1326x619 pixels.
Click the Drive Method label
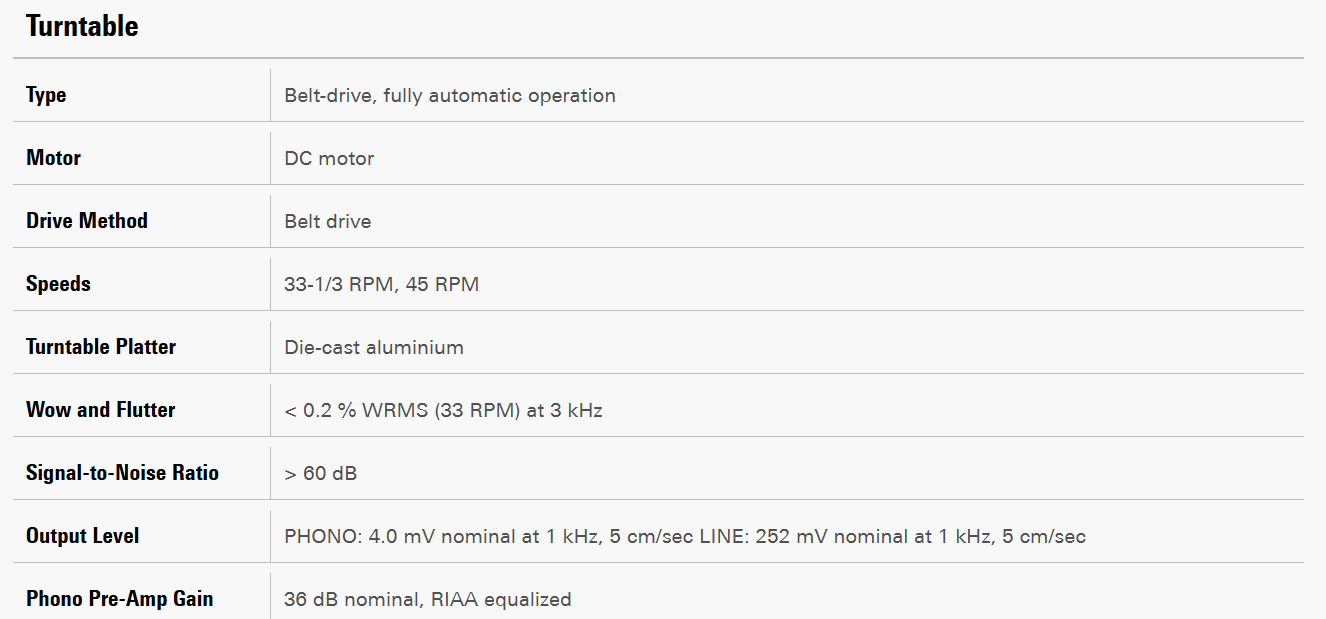click(x=86, y=221)
